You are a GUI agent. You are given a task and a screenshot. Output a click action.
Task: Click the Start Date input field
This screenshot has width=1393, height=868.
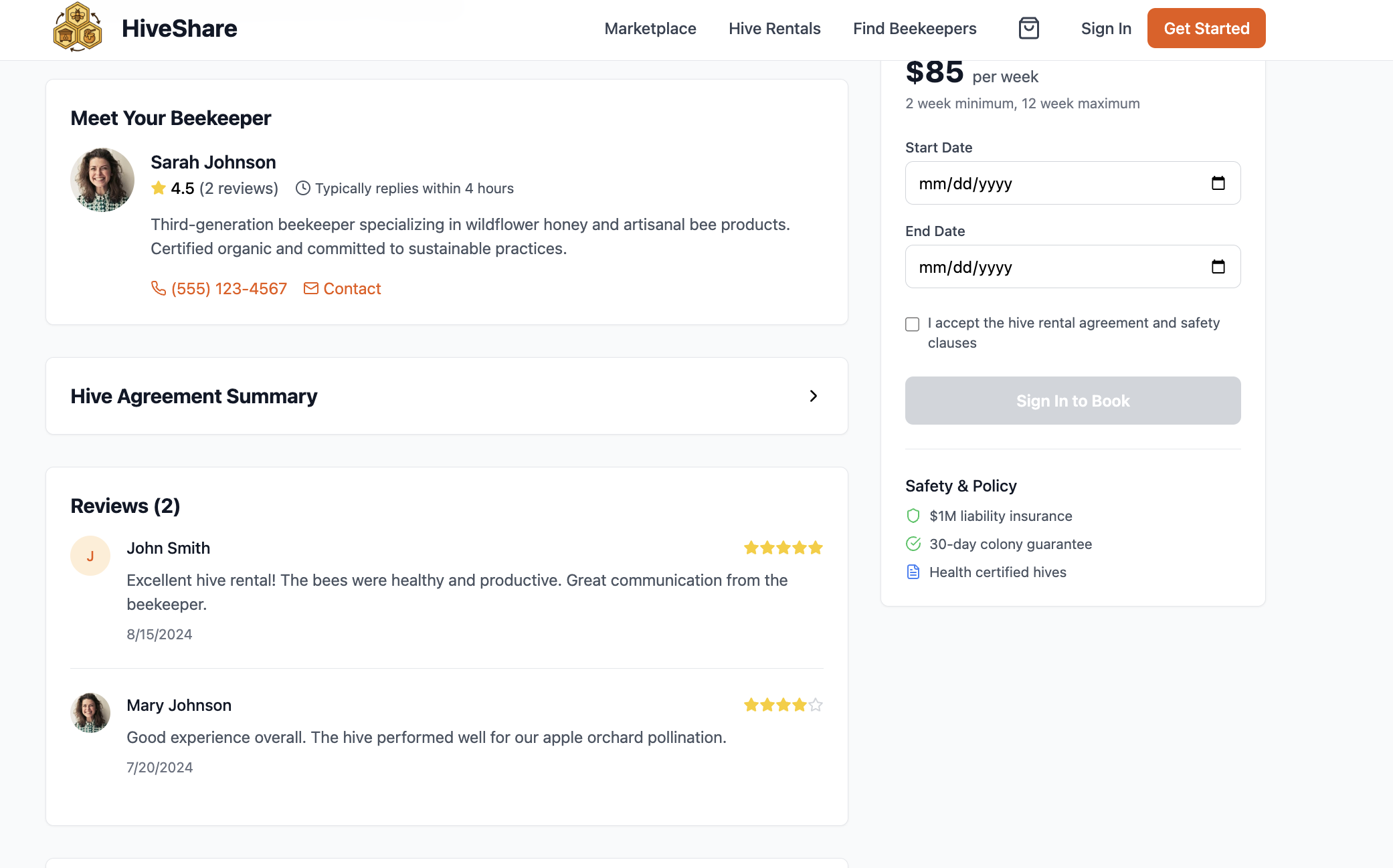[1057, 183]
